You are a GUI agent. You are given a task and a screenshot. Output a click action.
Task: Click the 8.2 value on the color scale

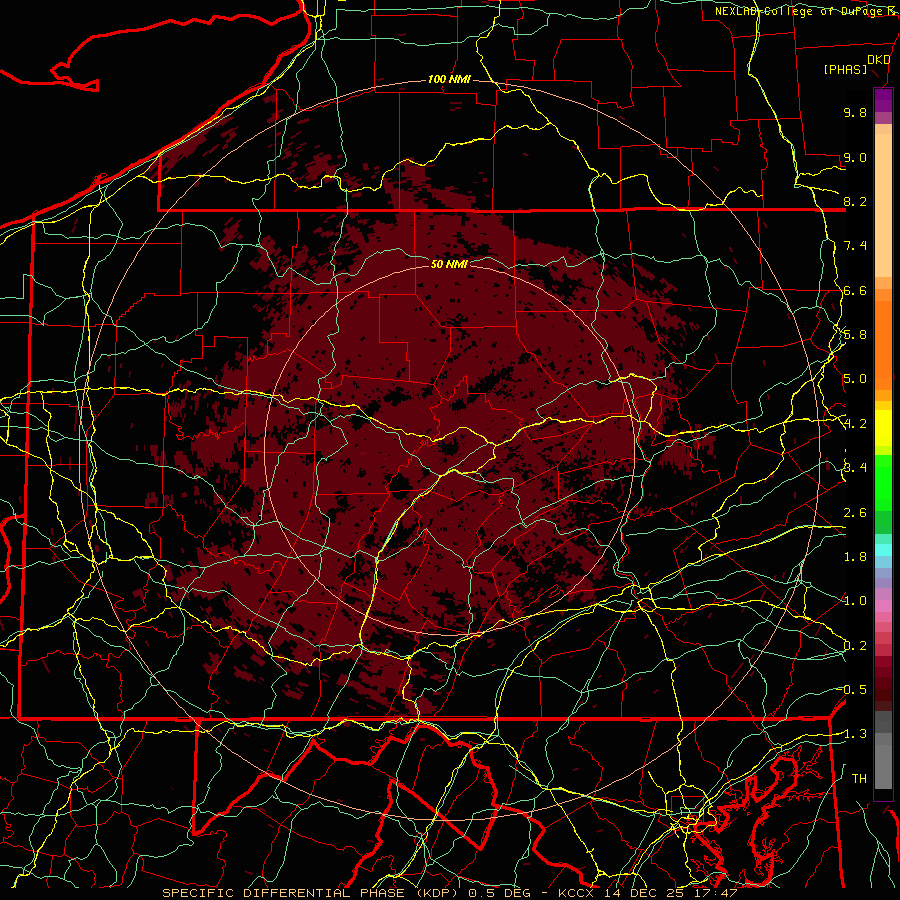coord(855,201)
